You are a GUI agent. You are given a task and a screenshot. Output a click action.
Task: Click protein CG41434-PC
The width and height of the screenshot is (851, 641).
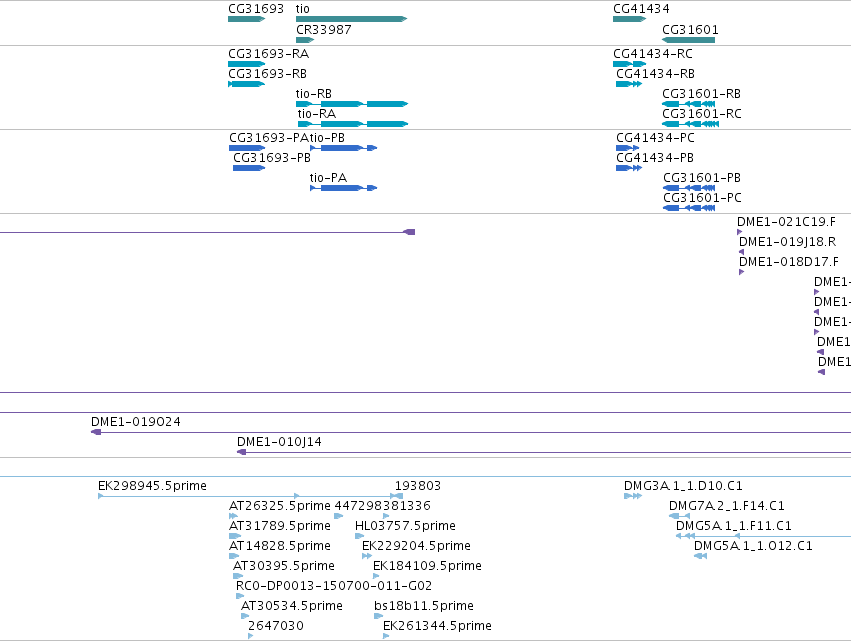(627, 148)
